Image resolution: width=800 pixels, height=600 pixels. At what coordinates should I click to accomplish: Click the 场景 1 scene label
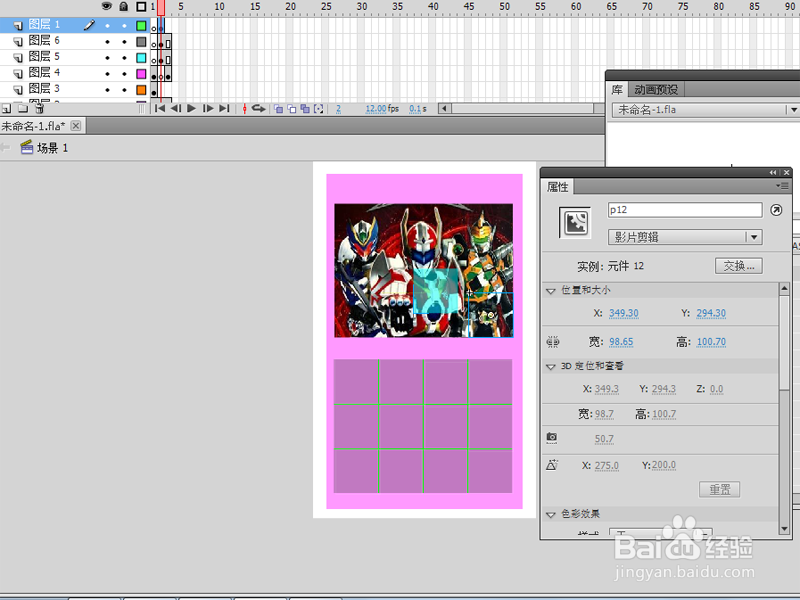(x=52, y=148)
